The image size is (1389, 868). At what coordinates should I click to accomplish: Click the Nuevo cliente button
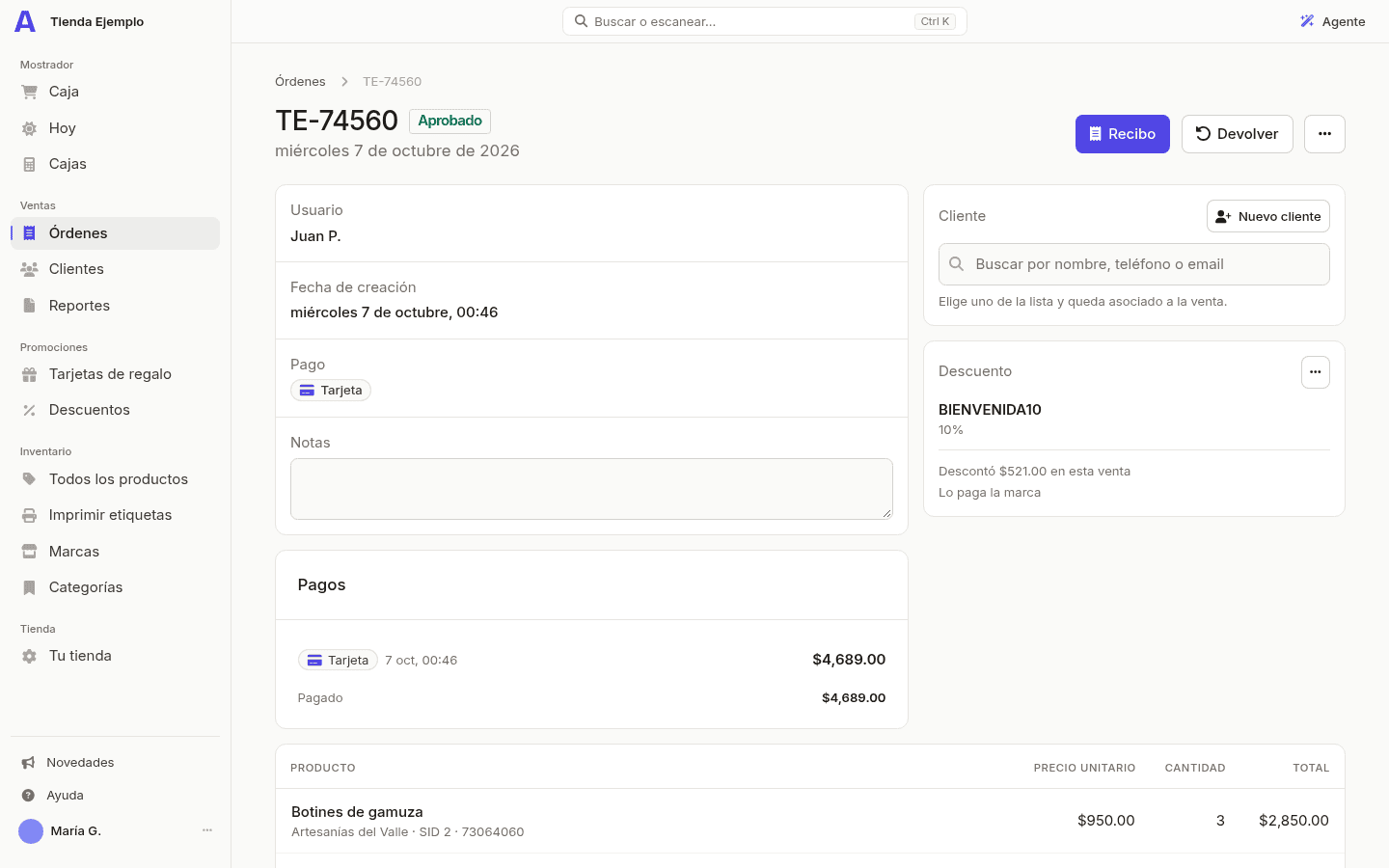click(x=1268, y=216)
